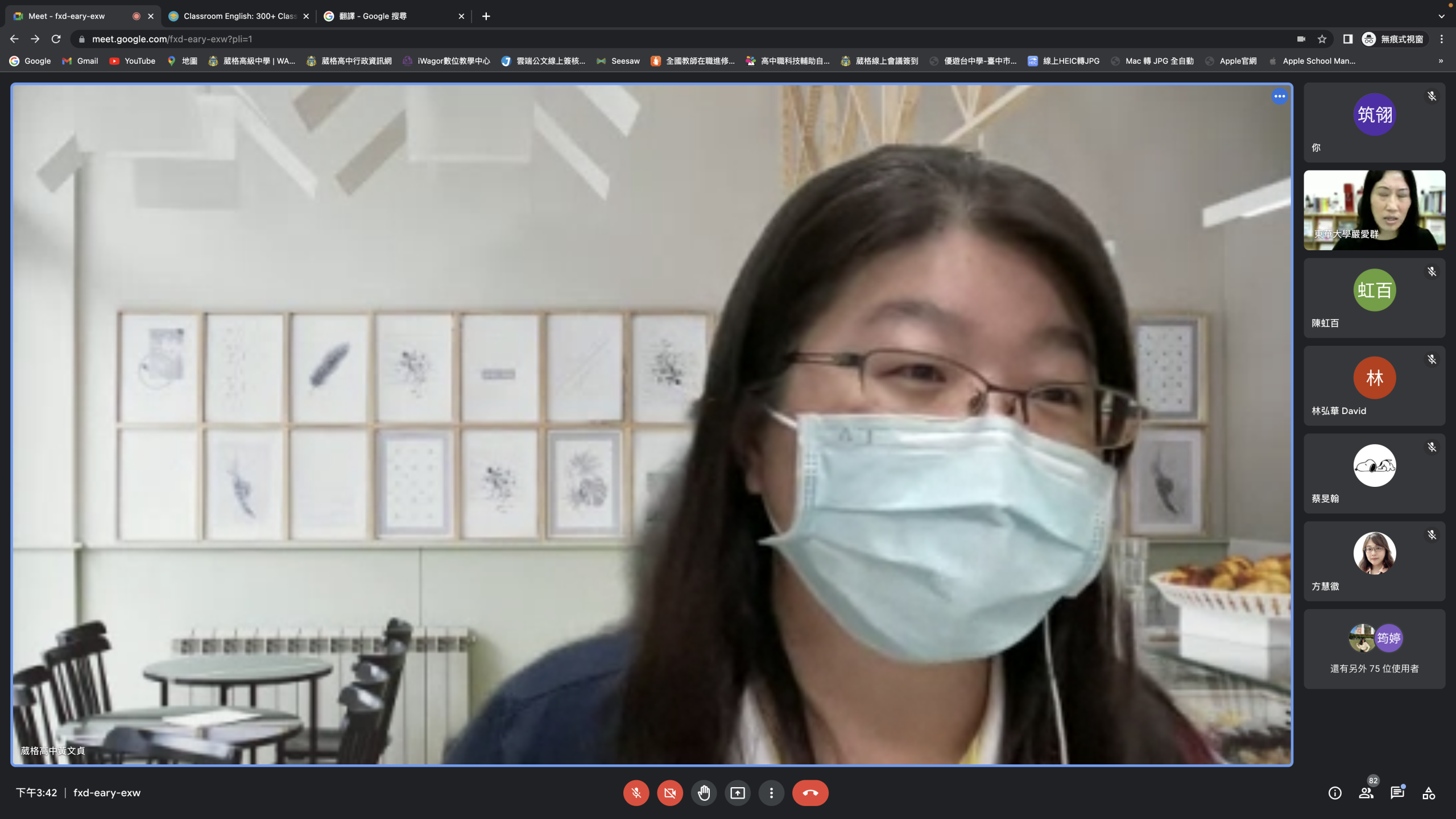The width and height of the screenshot is (1456, 819).
Task: Show hidden bookmarks with the double chevron
Action: pyautogui.click(x=1441, y=61)
